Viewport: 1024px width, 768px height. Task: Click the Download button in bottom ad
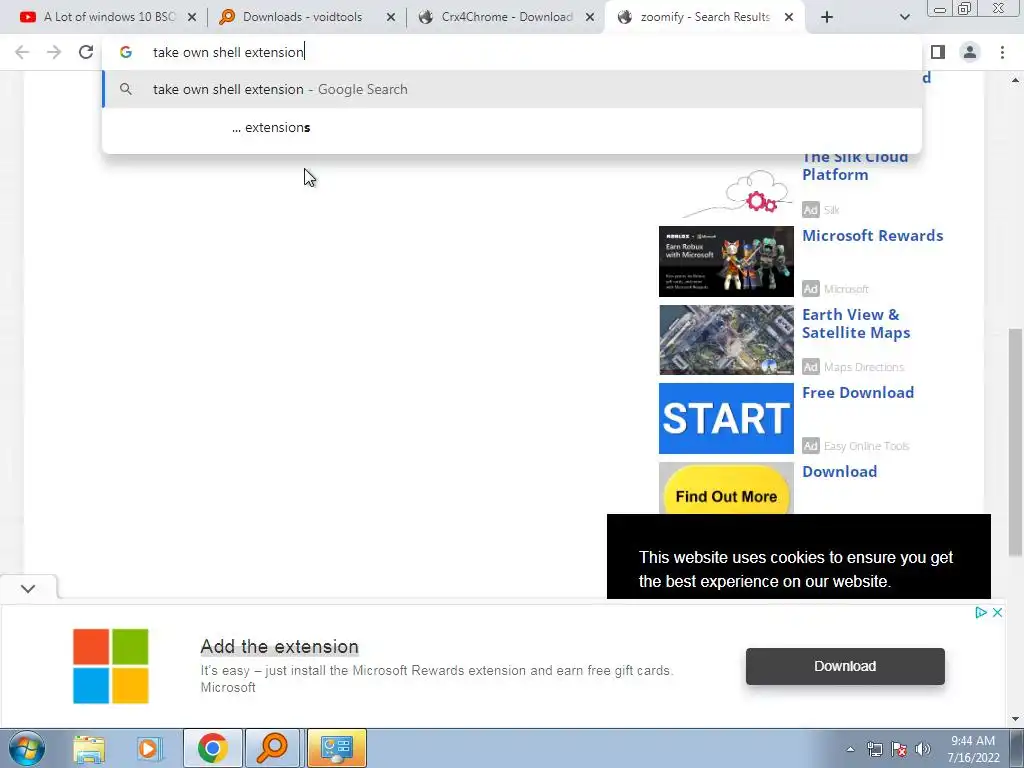click(845, 666)
